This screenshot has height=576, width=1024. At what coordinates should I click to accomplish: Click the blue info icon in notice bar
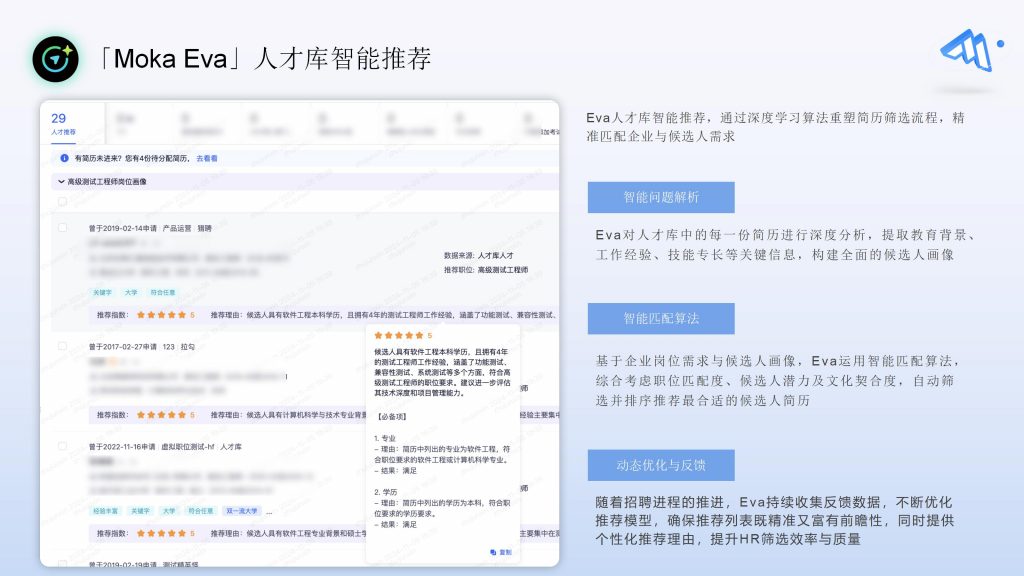pyautogui.click(x=65, y=158)
